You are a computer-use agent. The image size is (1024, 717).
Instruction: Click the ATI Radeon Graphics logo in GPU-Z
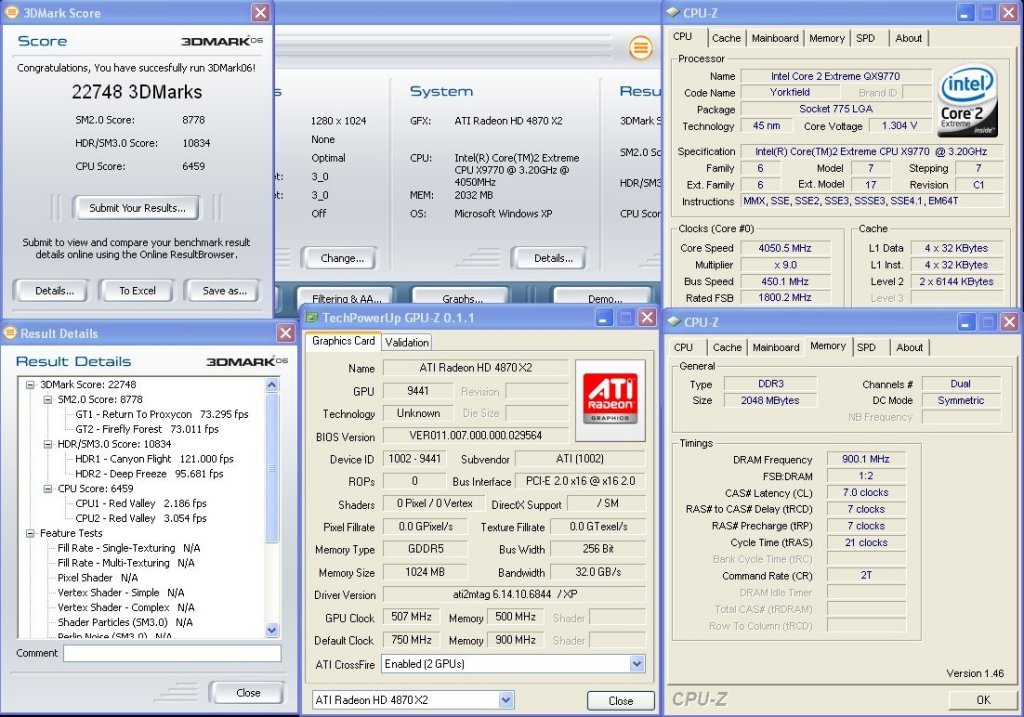click(610, 400)
